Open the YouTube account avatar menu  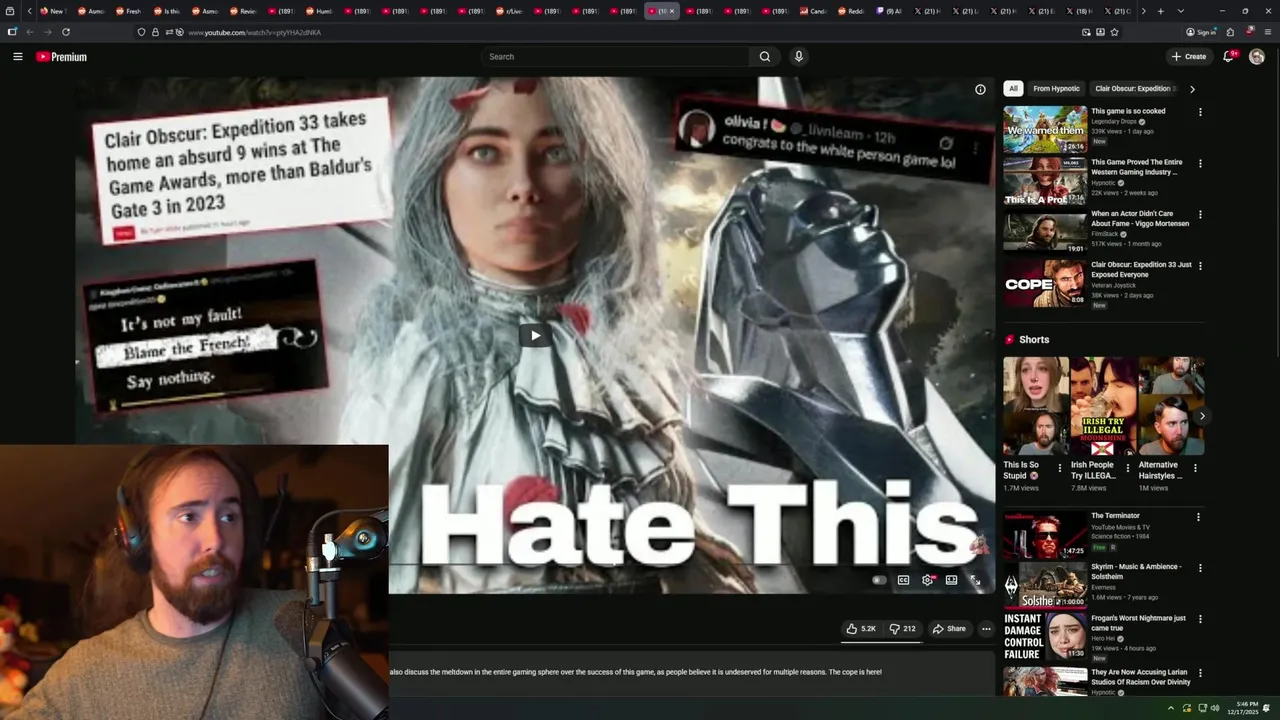pyautogui.click(x=1257, y=57)
